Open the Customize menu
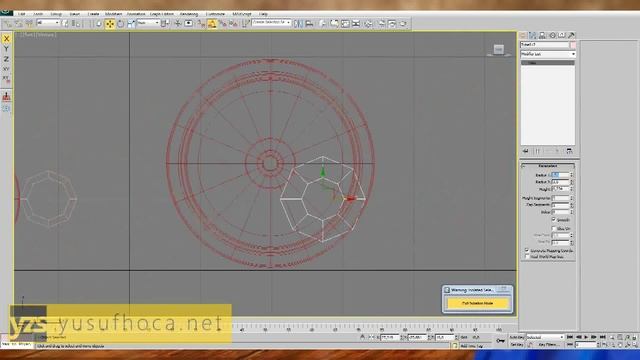Viewport: 640px width, 360px height. pos(215,14)
